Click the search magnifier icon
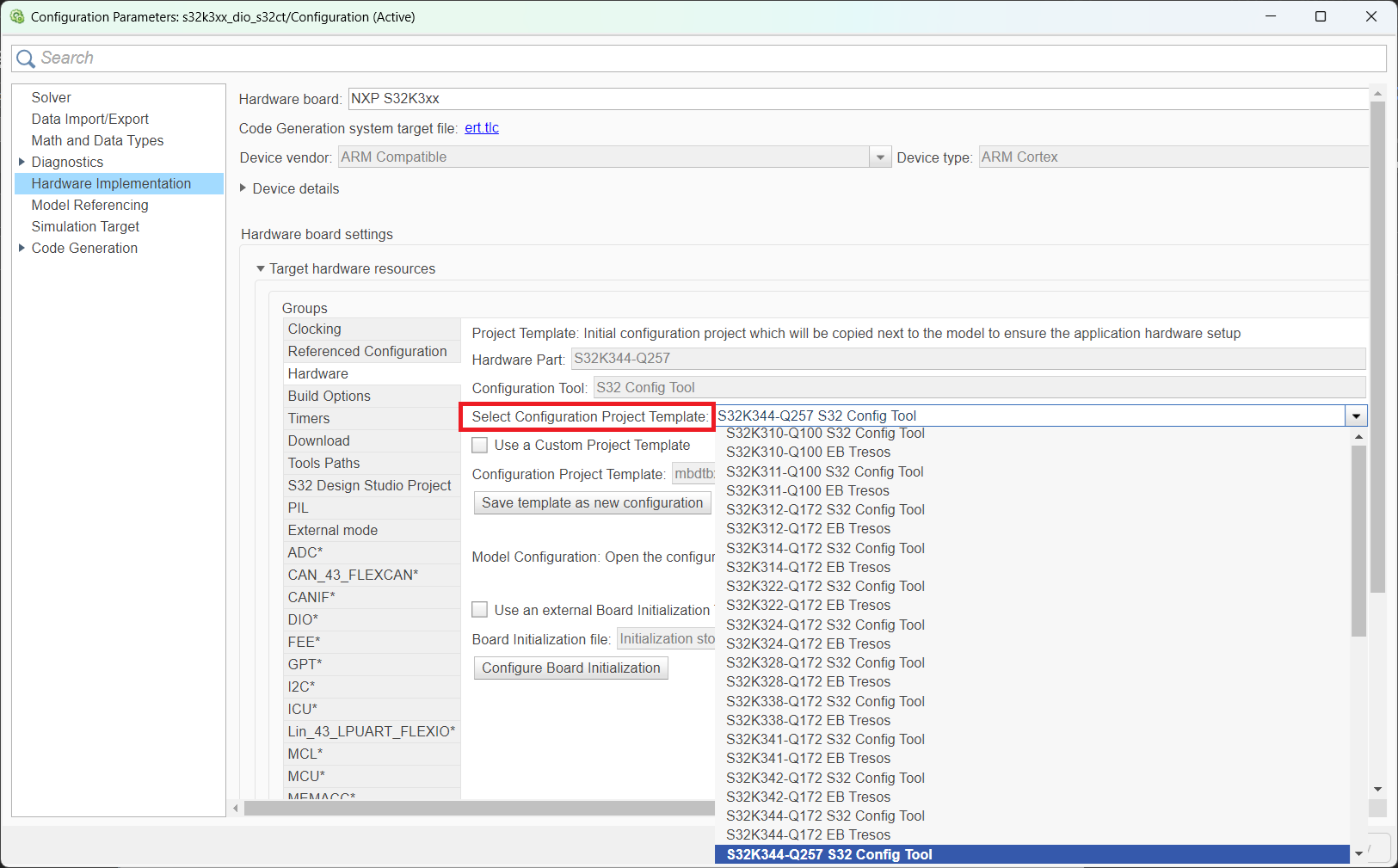The width and height of the screenshot is (1398, 868). pos(26,58)
